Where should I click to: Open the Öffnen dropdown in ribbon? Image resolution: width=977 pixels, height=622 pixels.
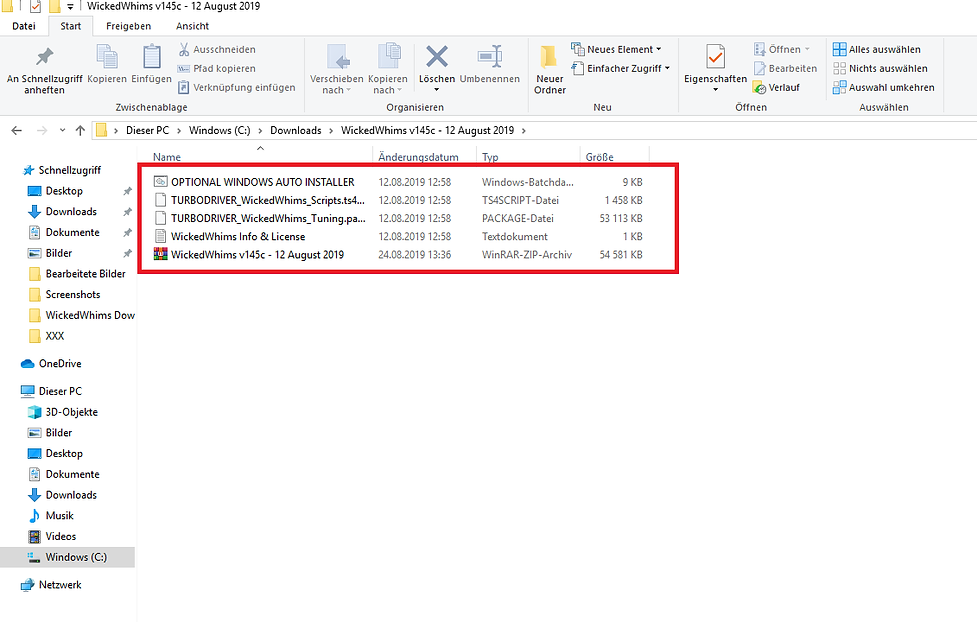782,49
